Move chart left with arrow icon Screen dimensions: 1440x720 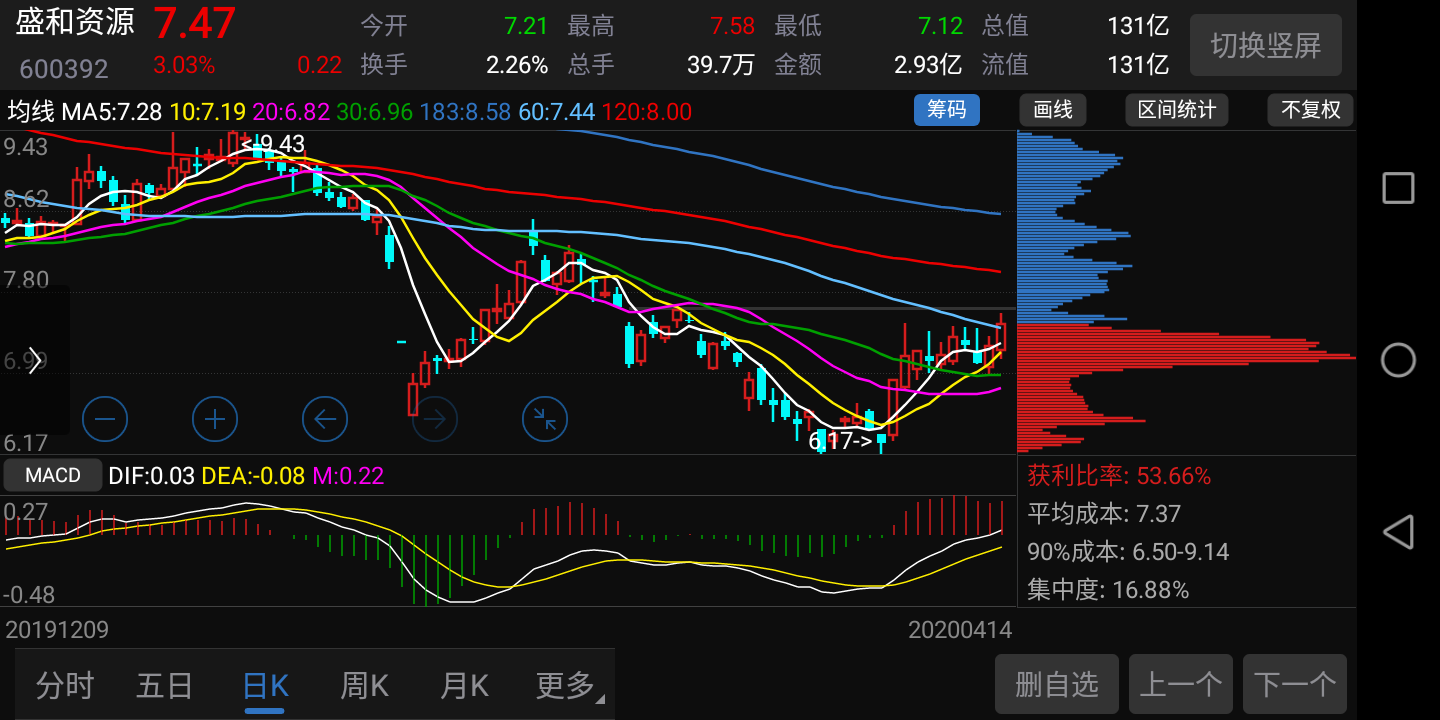coord(325,419)
